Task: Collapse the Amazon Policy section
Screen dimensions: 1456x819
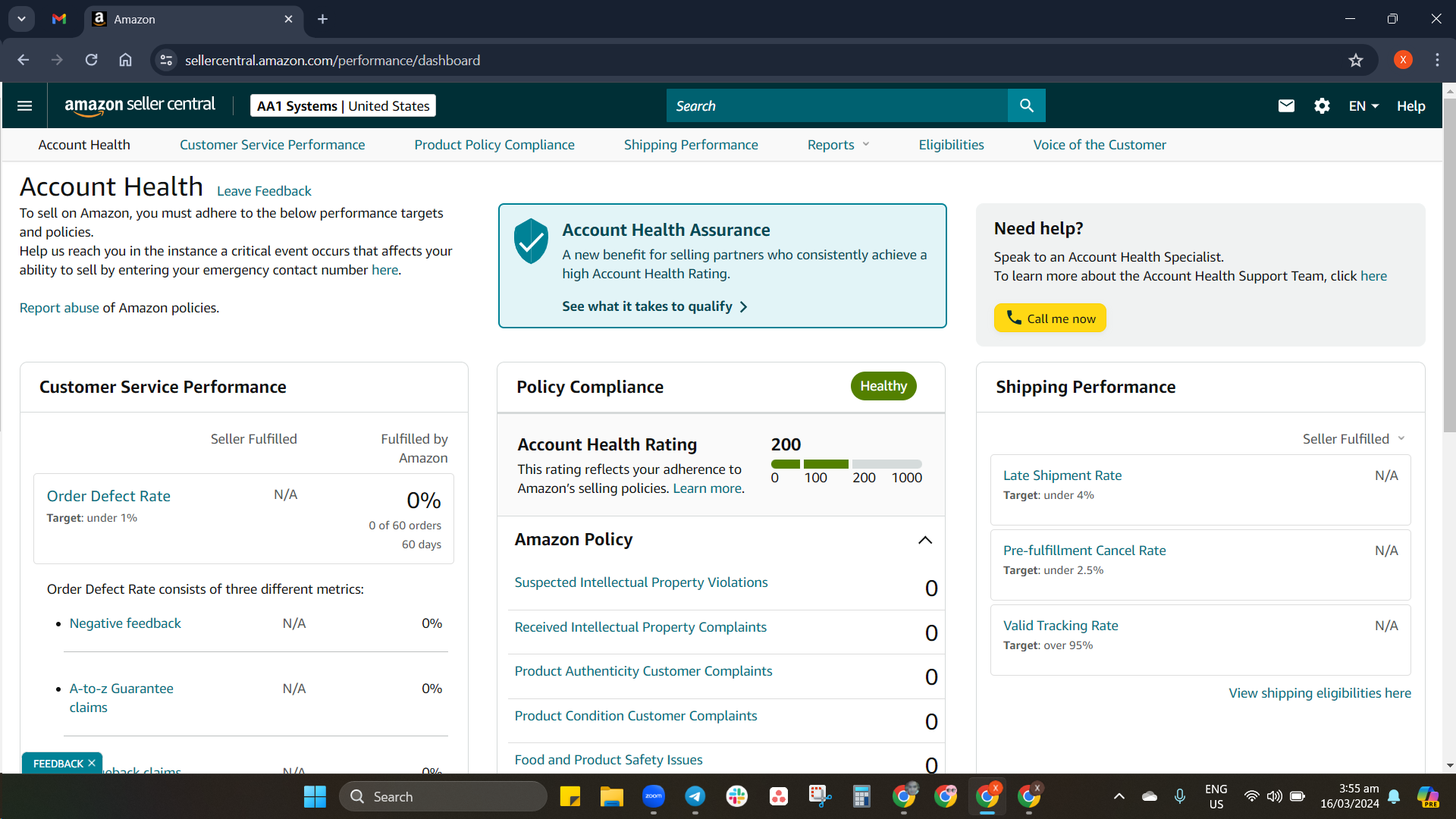Action: (924, 540)
